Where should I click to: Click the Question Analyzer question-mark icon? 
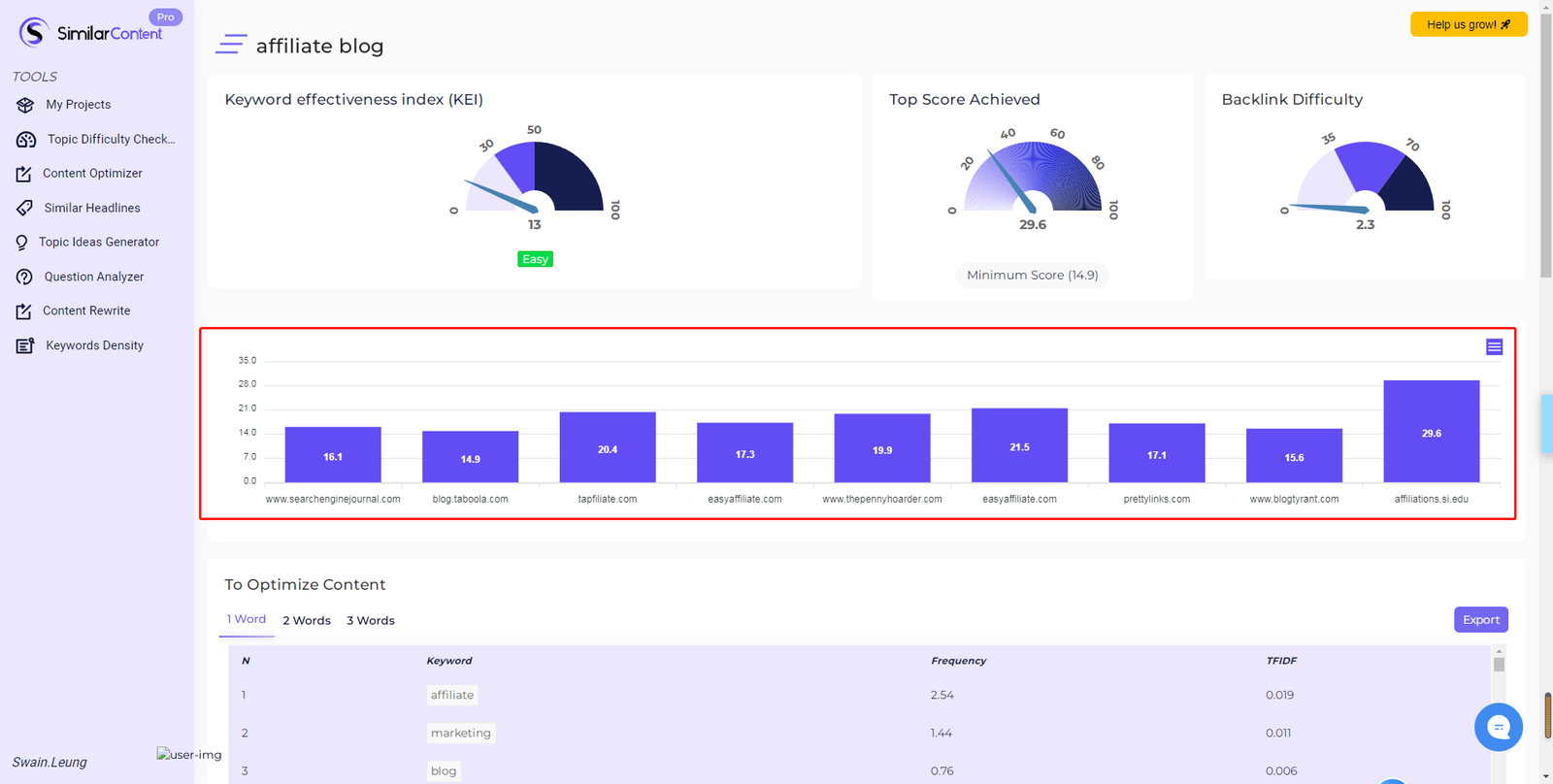click(x=25, y=277)
